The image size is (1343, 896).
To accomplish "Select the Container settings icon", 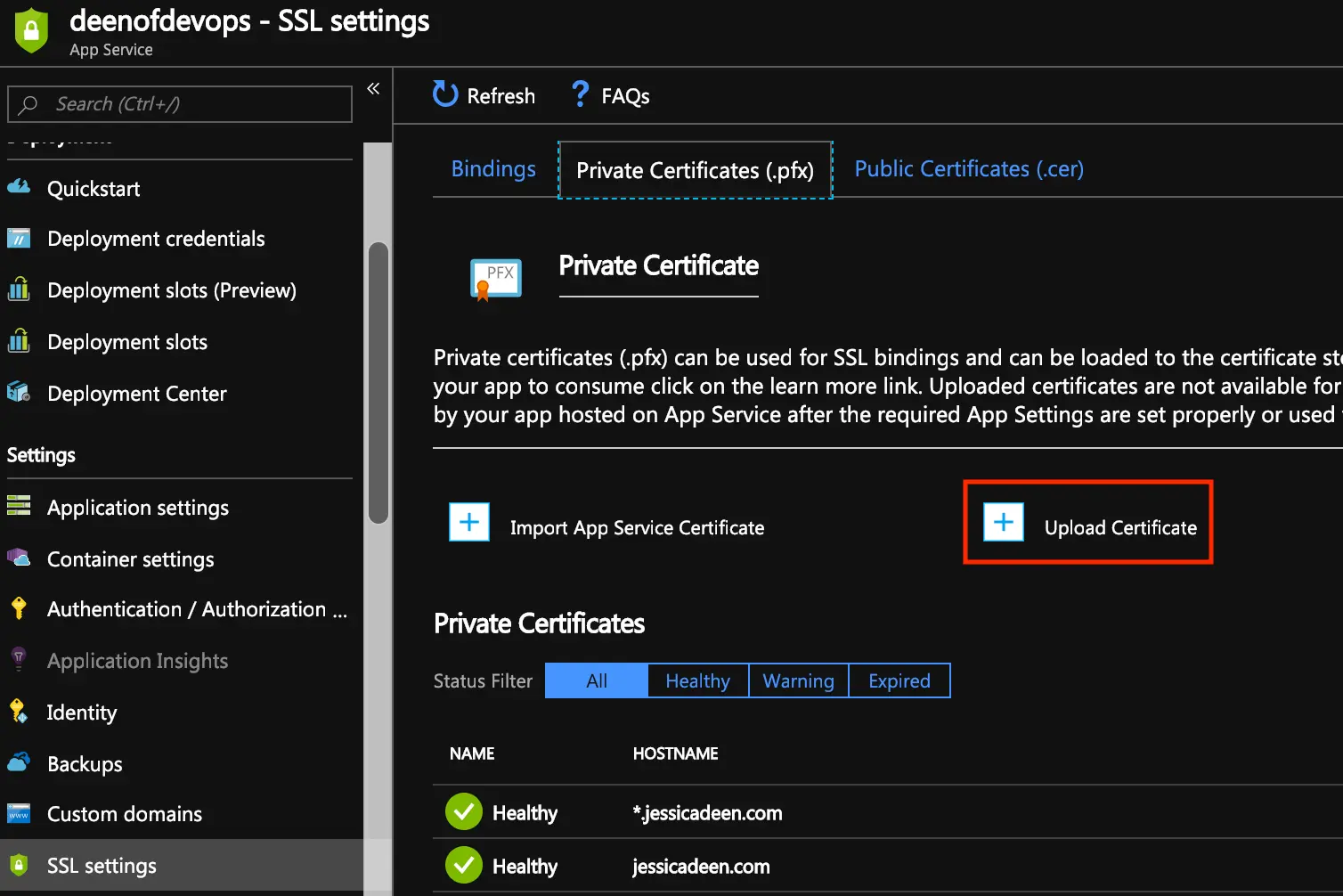I will (19, 558).
